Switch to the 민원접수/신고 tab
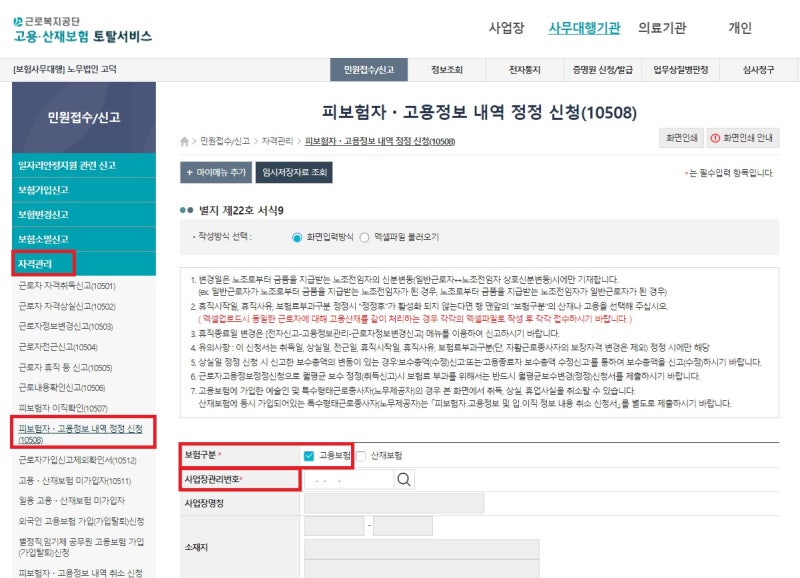This screenshot has width=800, height=578. pos(369,70)
